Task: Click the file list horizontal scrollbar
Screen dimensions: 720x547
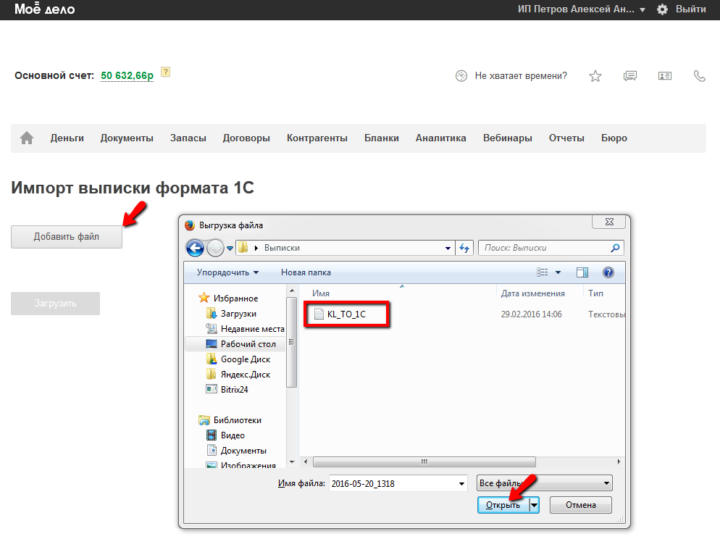Action: click(424, 461)
